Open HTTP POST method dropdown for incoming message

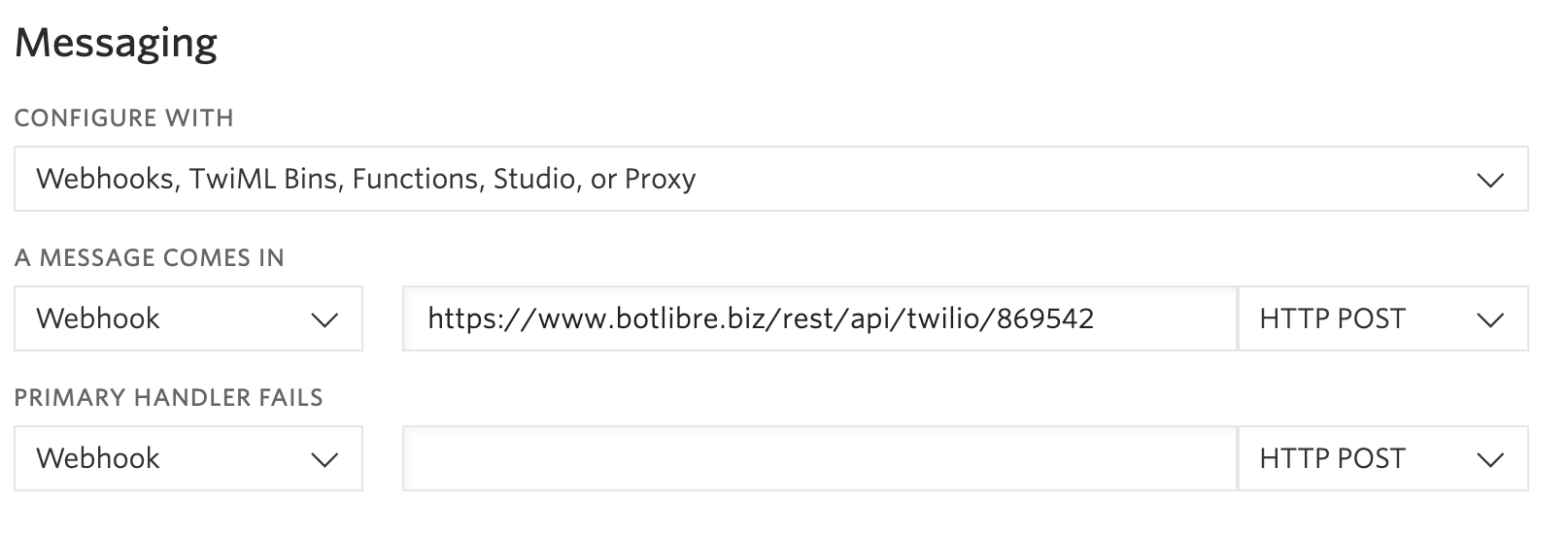(x=1382, y=318)
